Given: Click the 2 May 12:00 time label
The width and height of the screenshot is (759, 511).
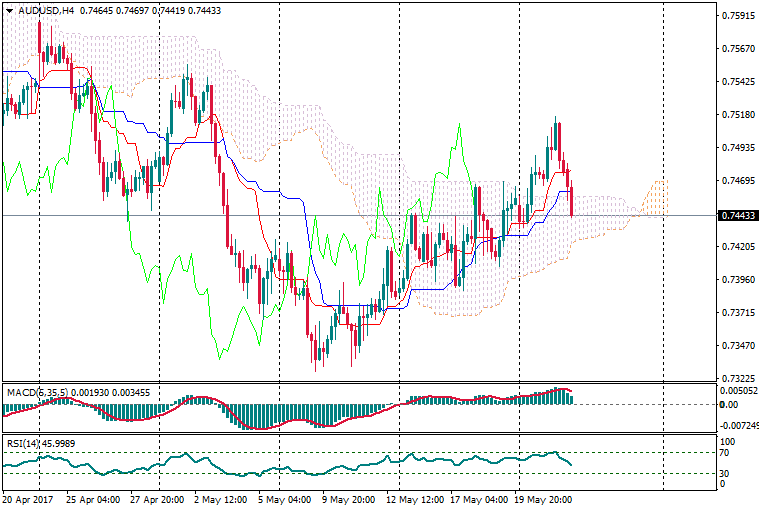Looking at the screenshot, I should (219, 499).
